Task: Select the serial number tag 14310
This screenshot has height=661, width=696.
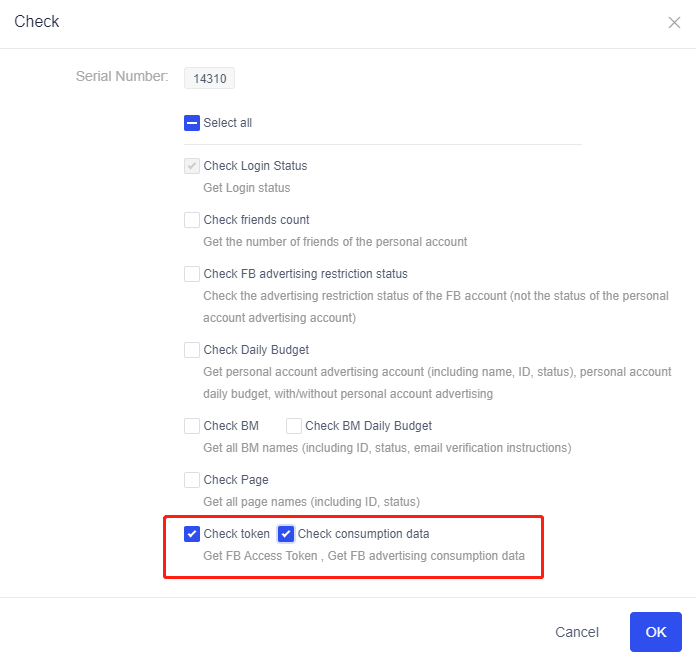Action: pos(209,79)
